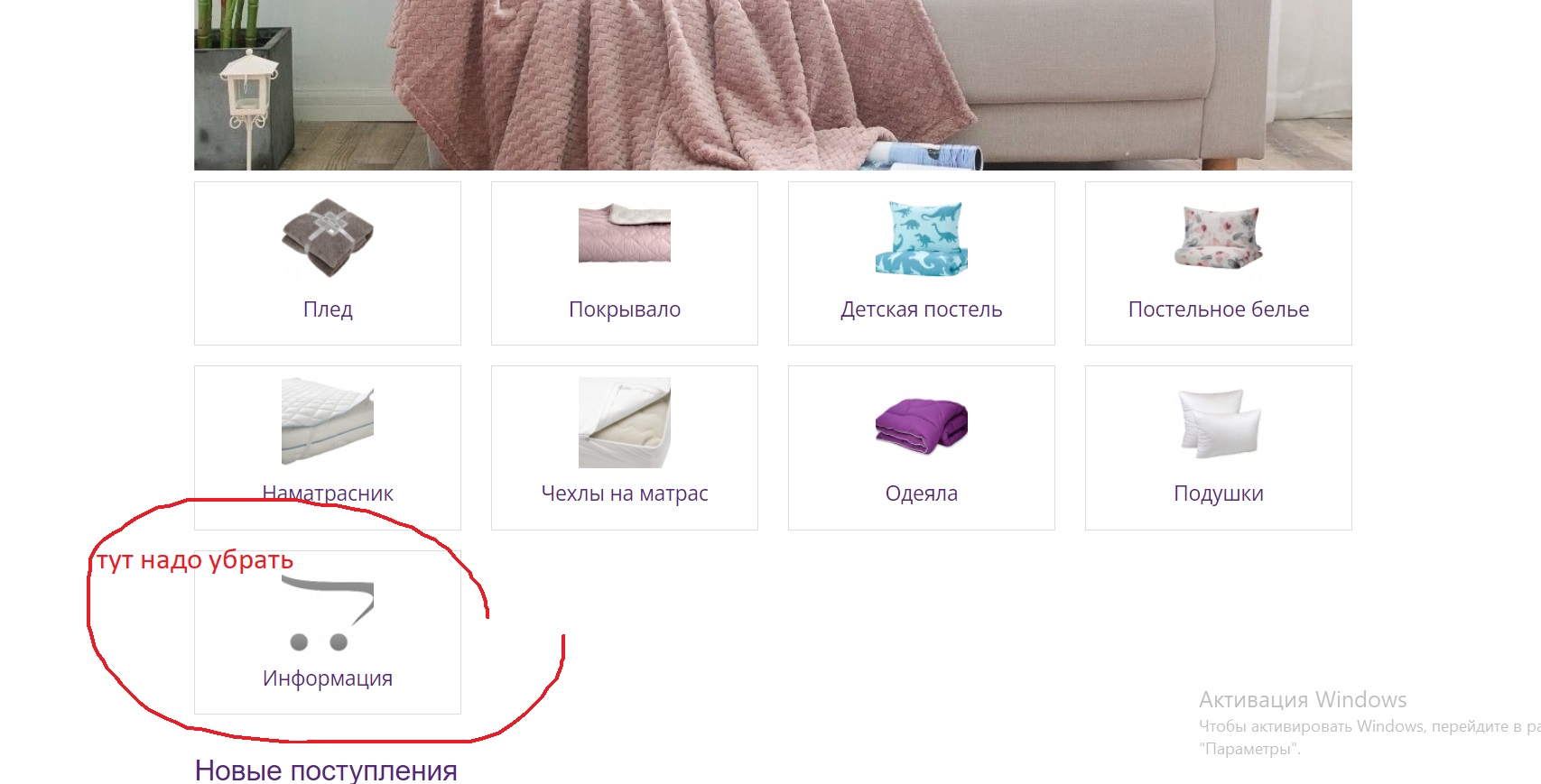Open the Одеяла category label
Image resolution: width=1541 pixels, height=784 pixels.
(922, 493)
